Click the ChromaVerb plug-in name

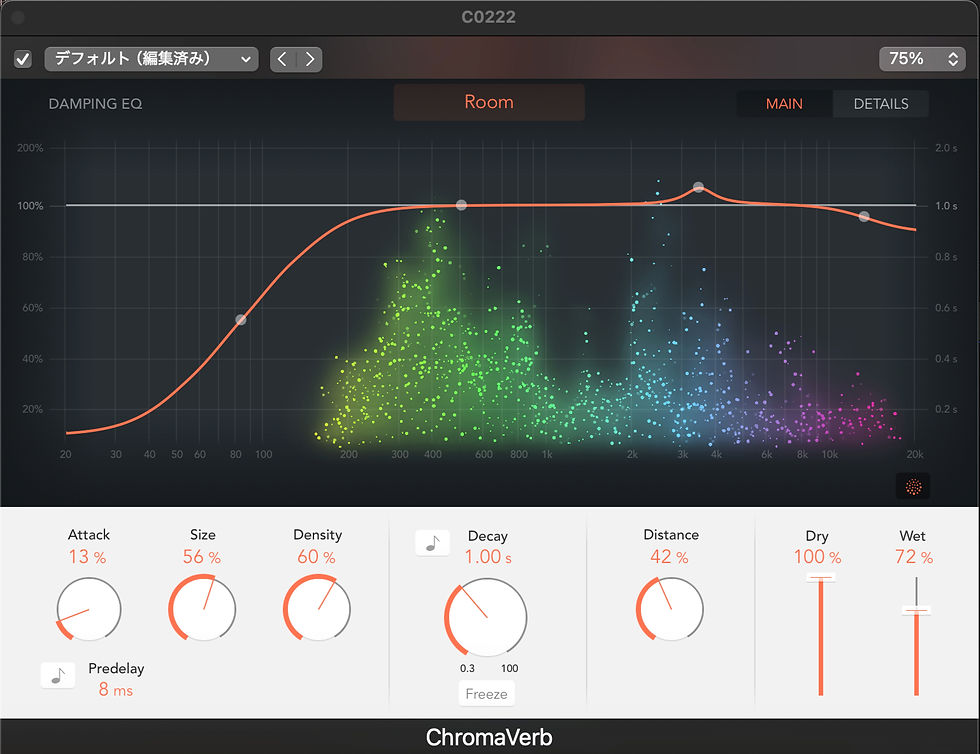489,738
